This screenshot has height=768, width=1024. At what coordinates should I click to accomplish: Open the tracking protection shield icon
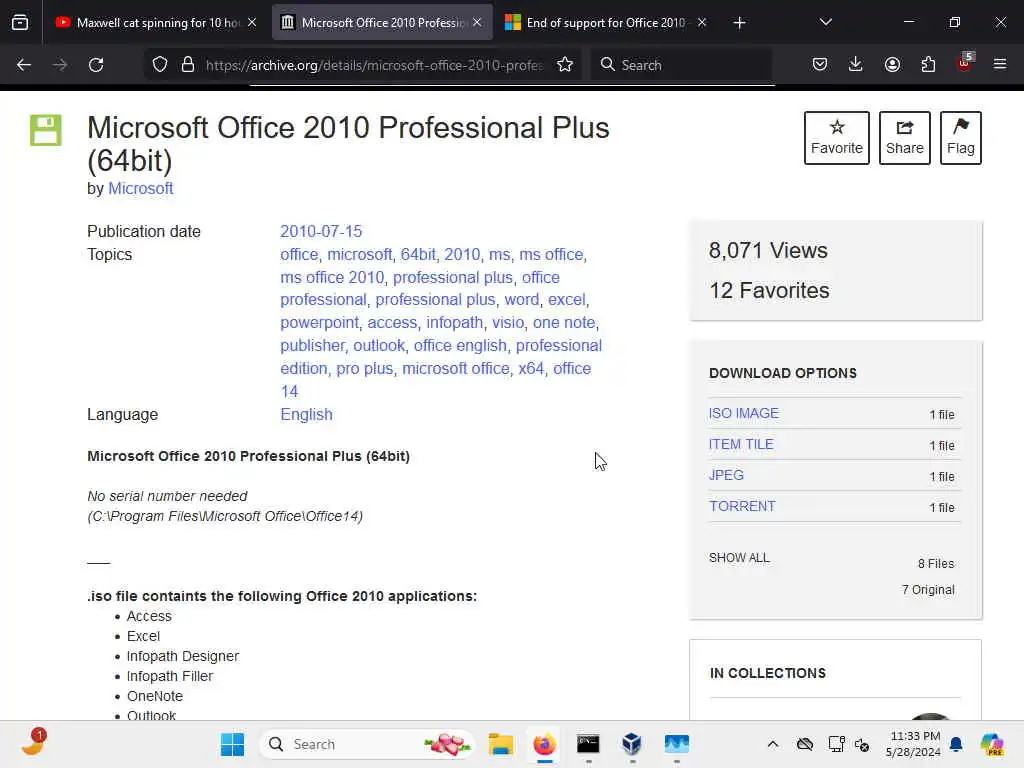160,65
